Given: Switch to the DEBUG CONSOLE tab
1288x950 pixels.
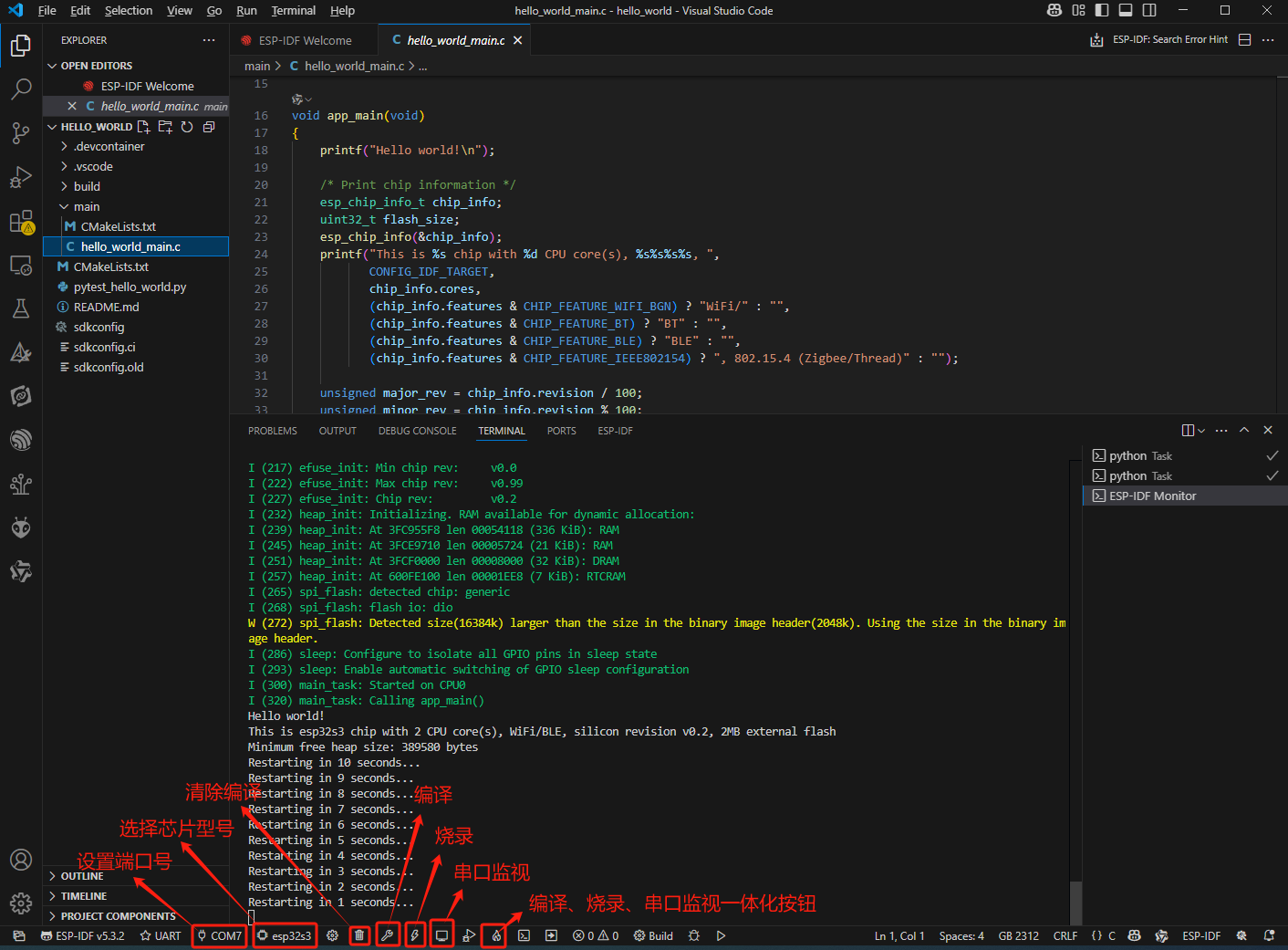Looking at the screenshot, I should click(x=418, y=431).
